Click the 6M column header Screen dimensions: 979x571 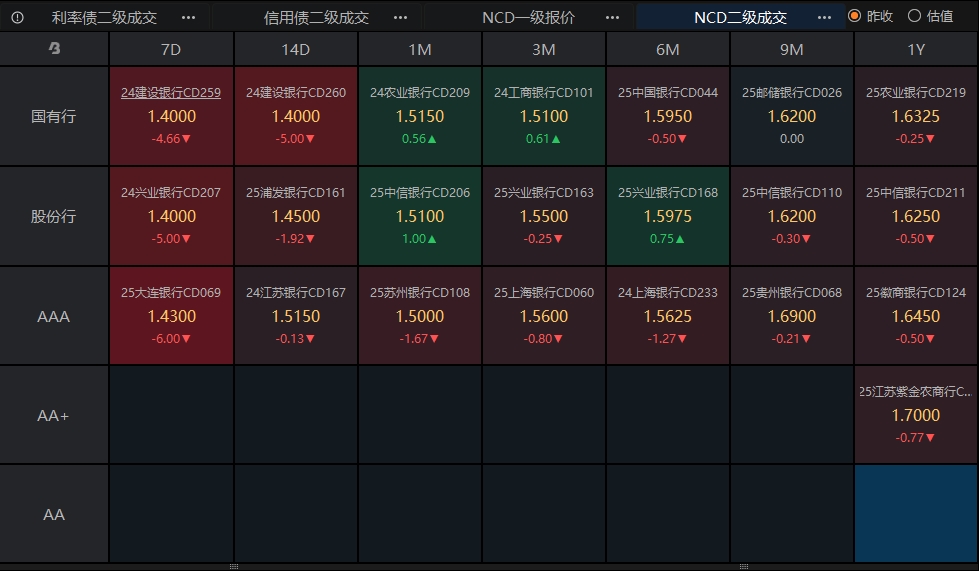point(667,49)
